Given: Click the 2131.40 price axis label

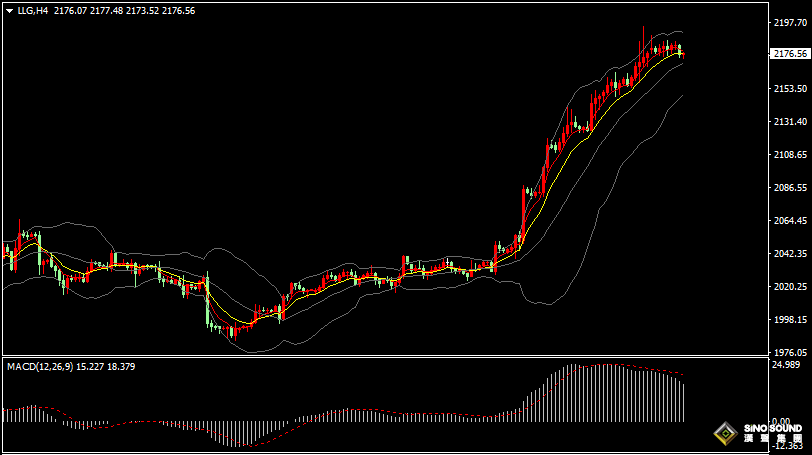Looking at the screenshot, I should tap(790, 121).
